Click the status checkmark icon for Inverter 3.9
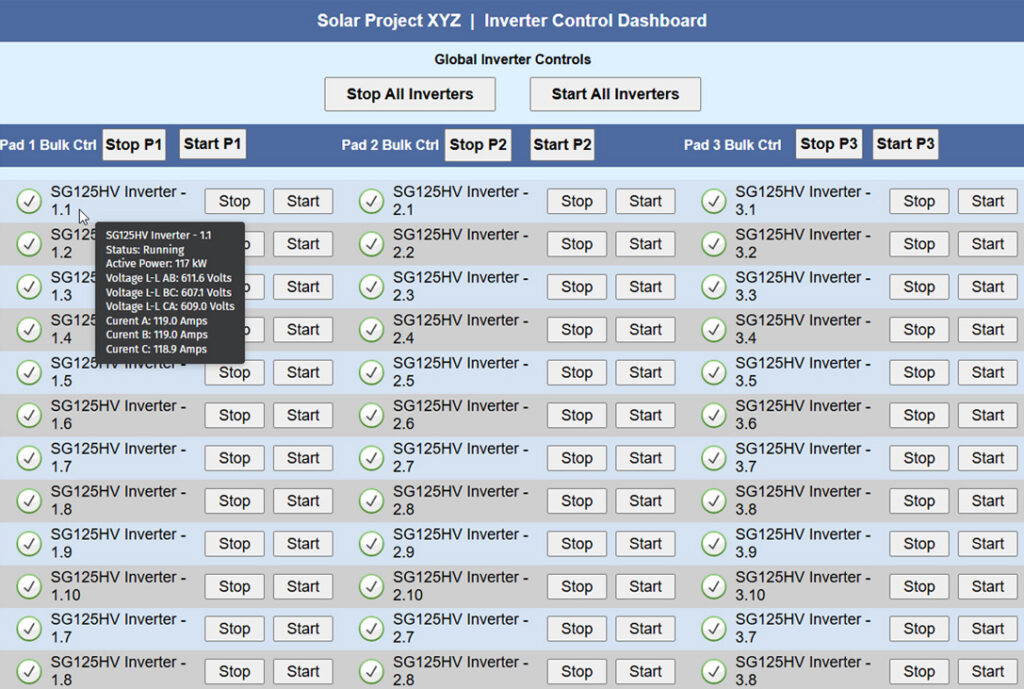 (713, 543)
